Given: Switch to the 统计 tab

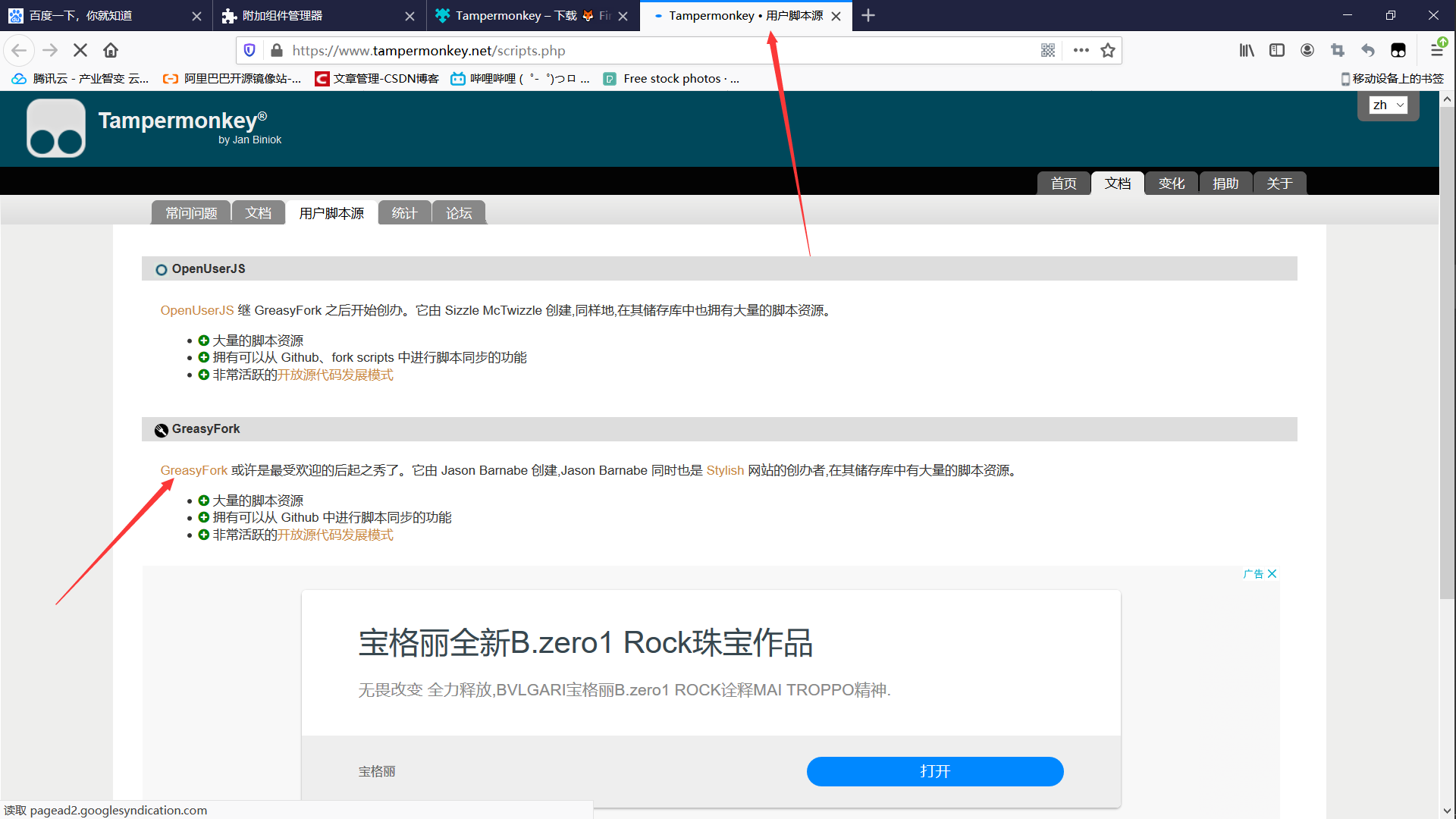Looking at the screenshot, I should pos(403,213).
